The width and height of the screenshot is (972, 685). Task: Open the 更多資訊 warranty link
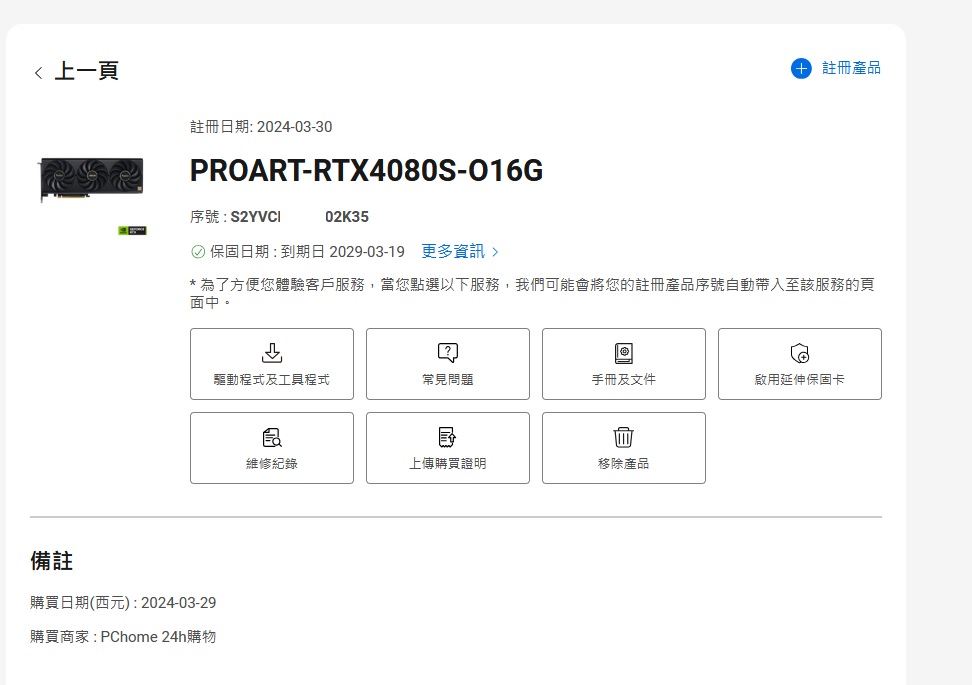click(x=459, y=251)
